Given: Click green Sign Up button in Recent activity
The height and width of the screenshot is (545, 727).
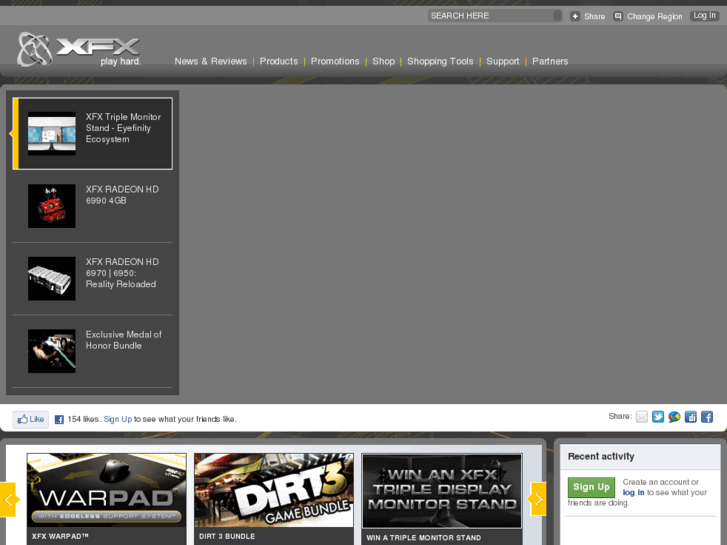Looking at the screenshot, I should pyautogui.click(x=591, y=487).
